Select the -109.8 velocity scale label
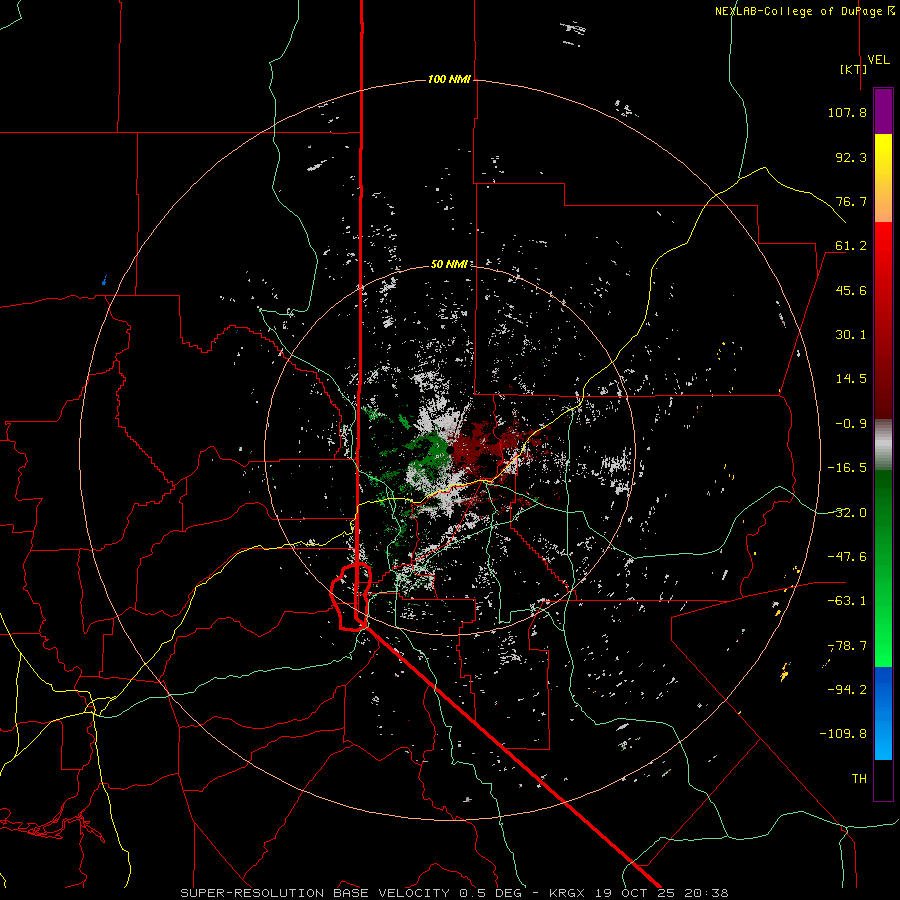 pyautogui.click(x=843, y=734)
